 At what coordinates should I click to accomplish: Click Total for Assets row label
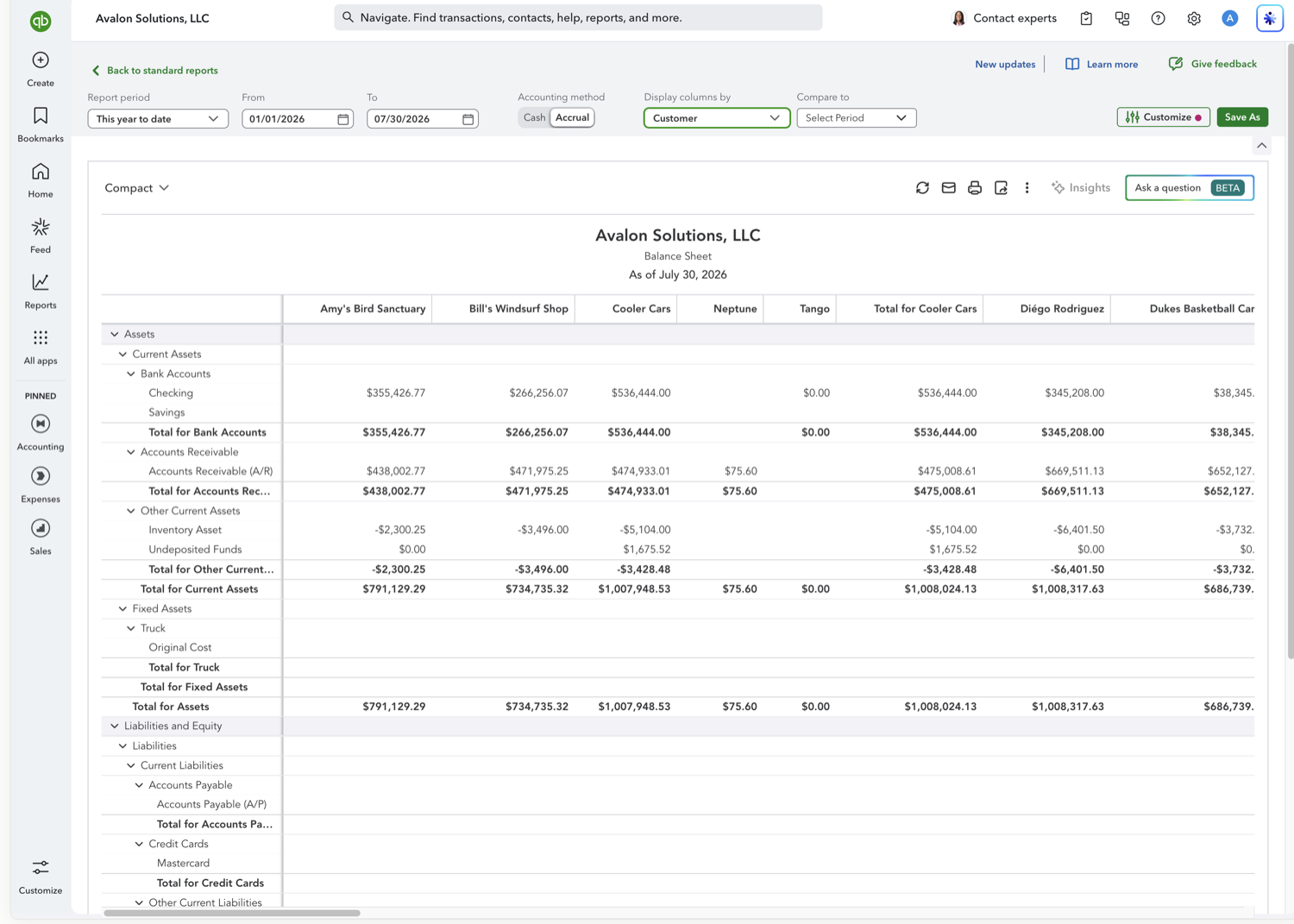click(171, 707)
